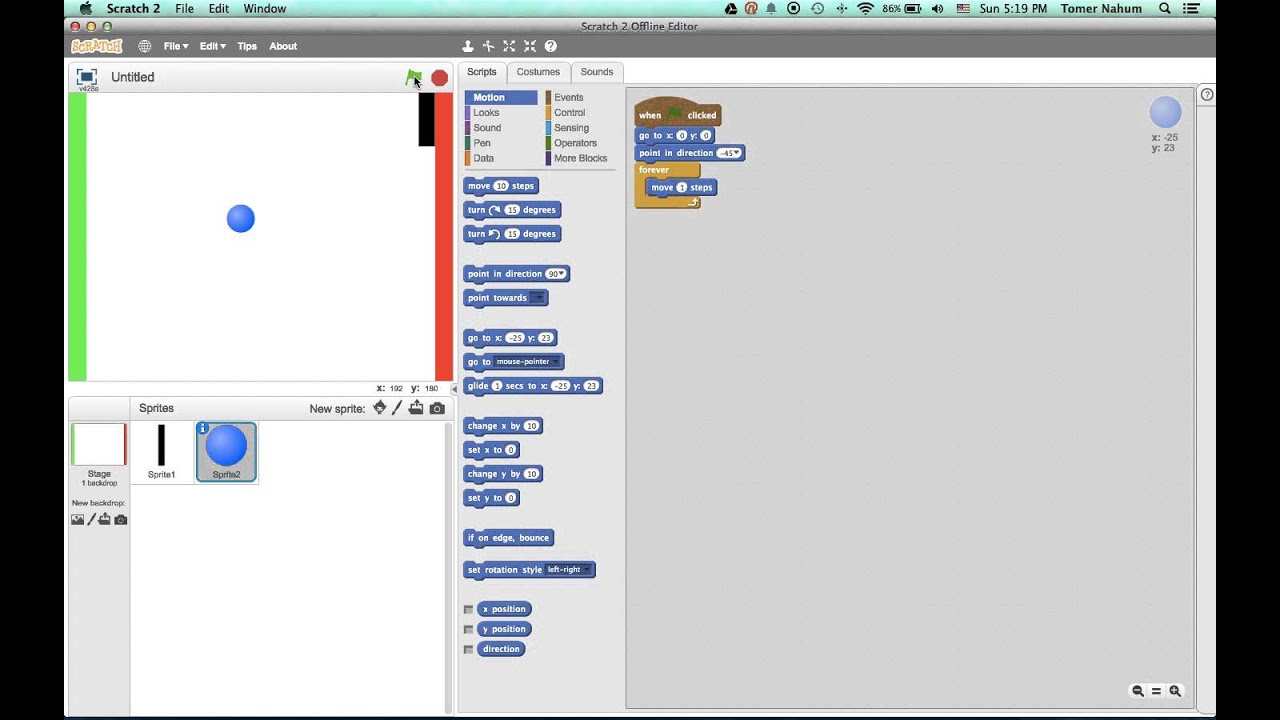1280x720 pixels.
Task: Click the red stop button above the stage
Action: [439, 78]
